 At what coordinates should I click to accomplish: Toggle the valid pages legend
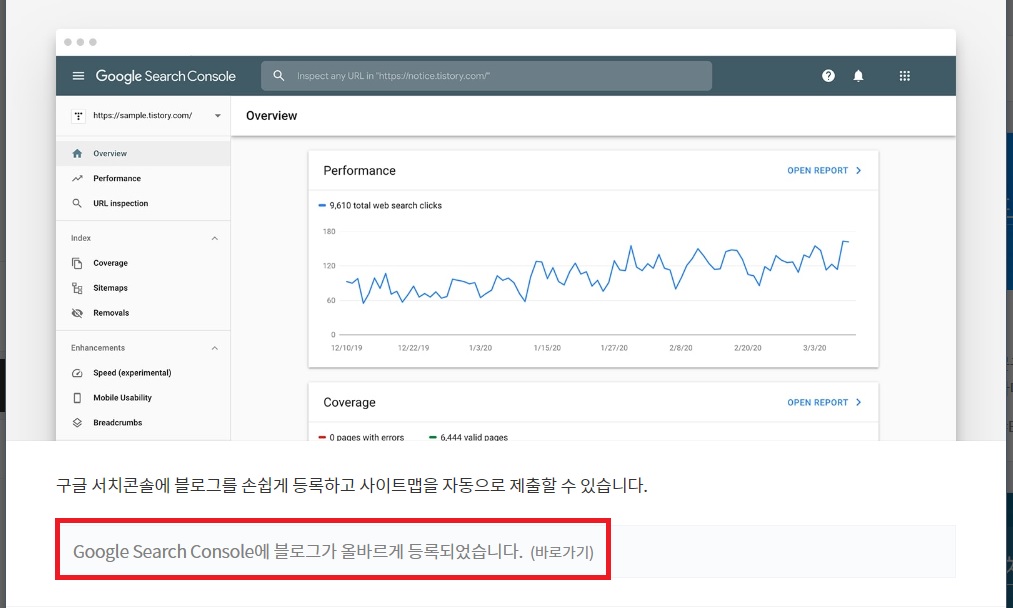(x=471, y=437)
